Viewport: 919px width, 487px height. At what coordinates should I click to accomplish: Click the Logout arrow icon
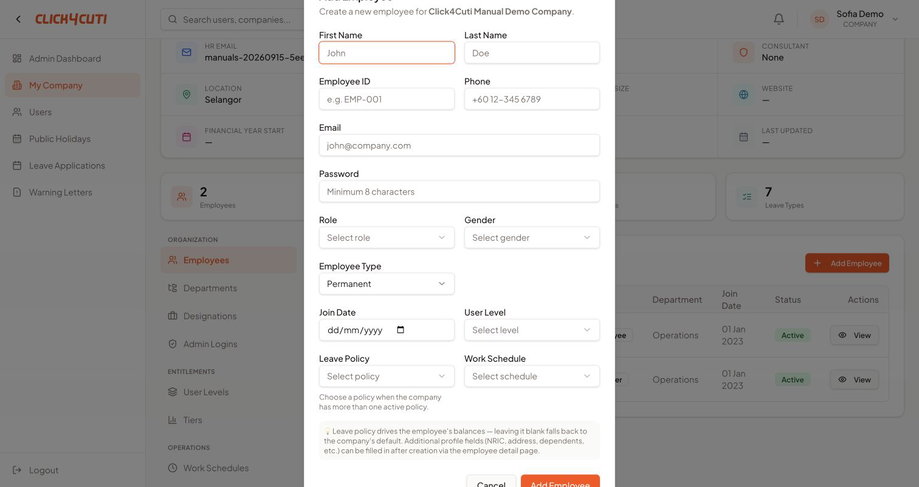click(17, 470)
